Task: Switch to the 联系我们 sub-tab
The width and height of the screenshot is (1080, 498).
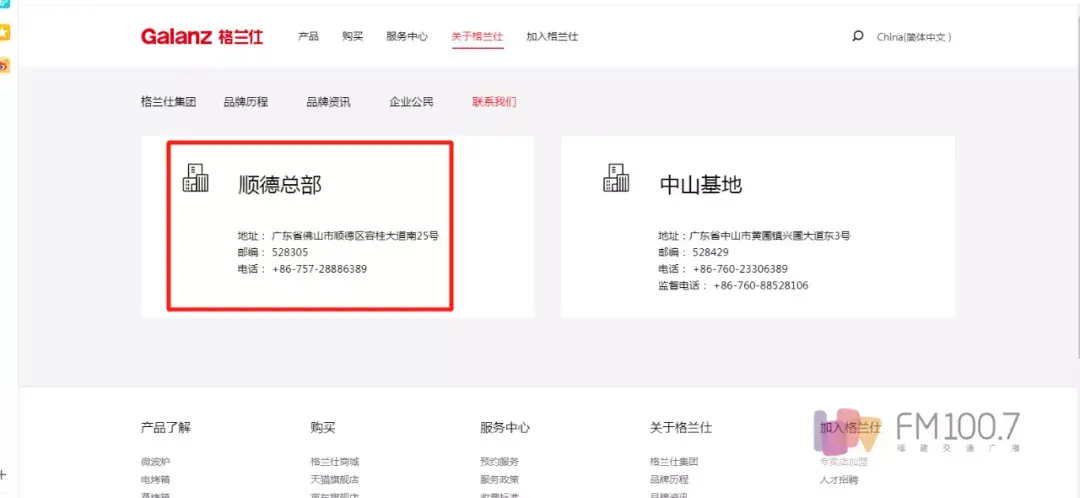Action: coord(495,102)
